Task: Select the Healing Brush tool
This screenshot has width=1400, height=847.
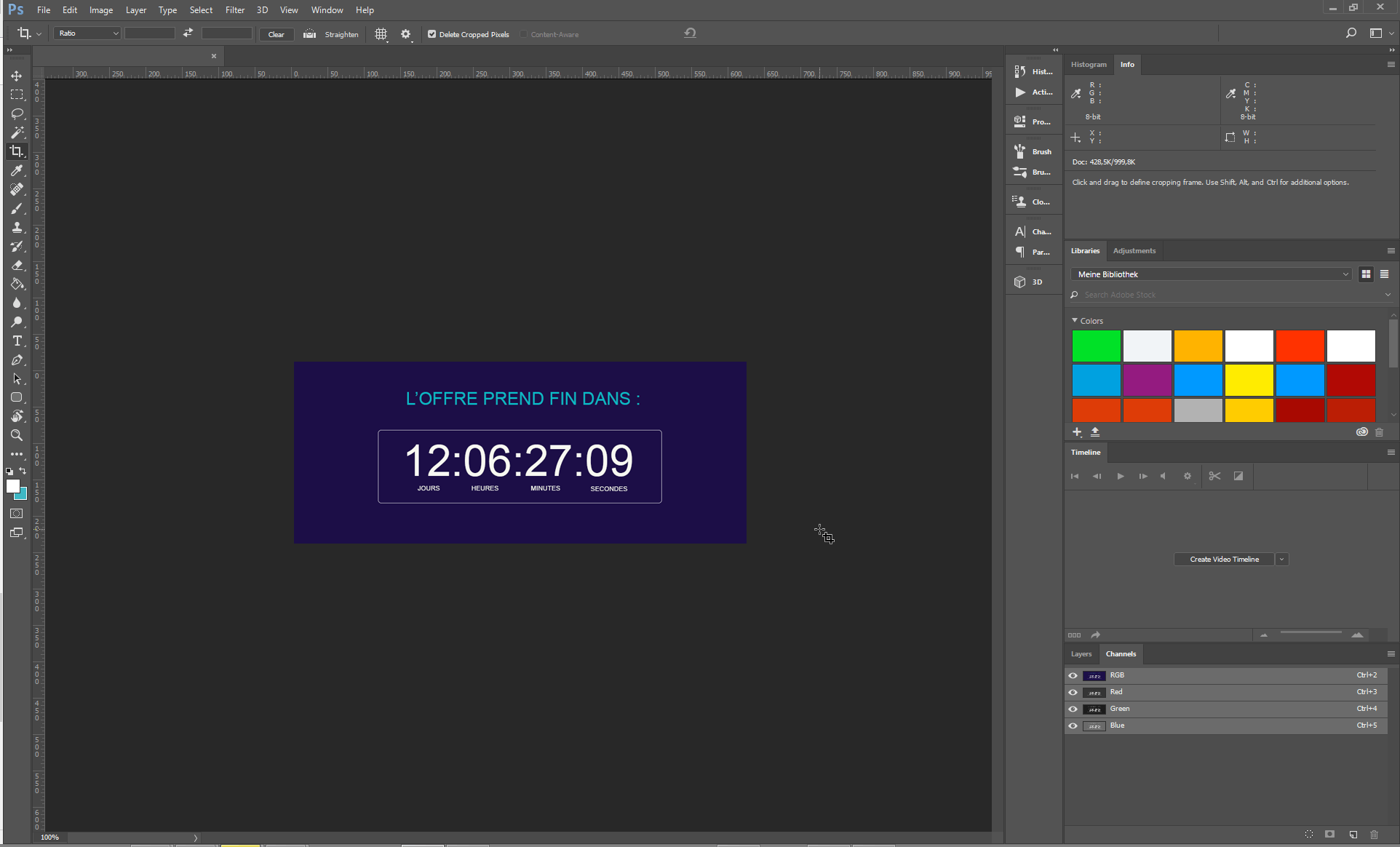Action: [17, 189]
